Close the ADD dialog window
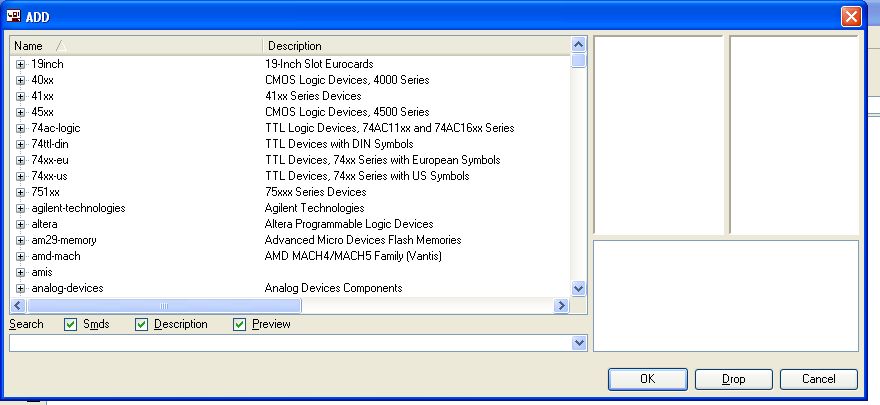Image resolution: width=880 pixels, height=405 pixels. click(x=851, y=16)
